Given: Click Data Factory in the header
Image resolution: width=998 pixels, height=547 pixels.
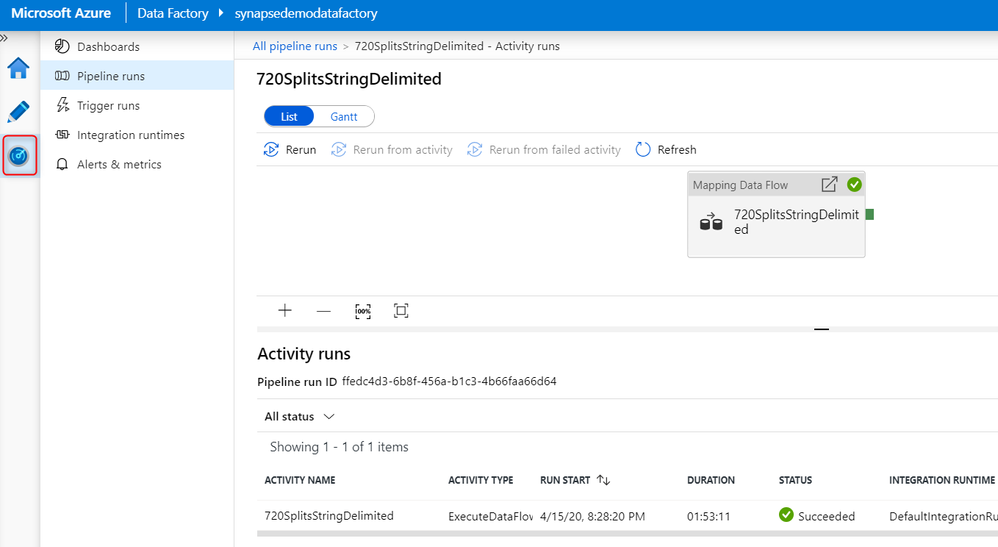Looking at the screenshot, I should (172, 13).
